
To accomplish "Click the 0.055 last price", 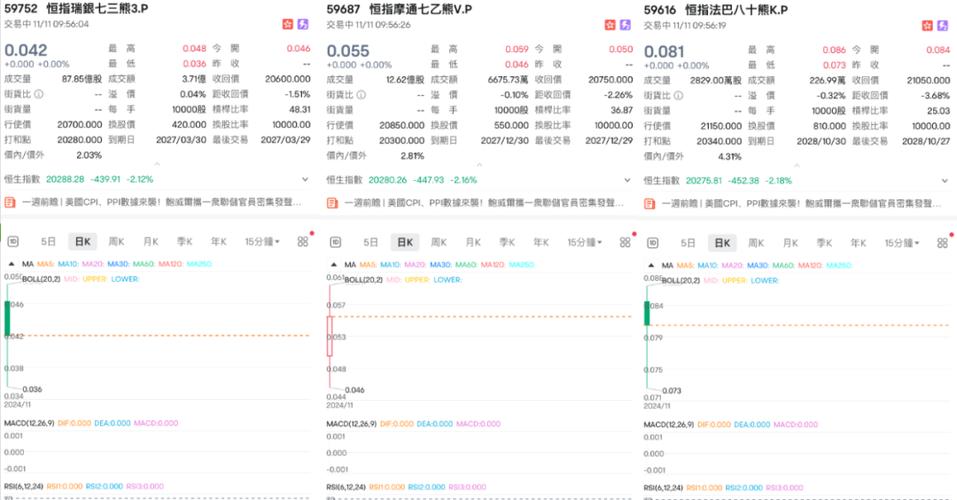I will [348, 51].
